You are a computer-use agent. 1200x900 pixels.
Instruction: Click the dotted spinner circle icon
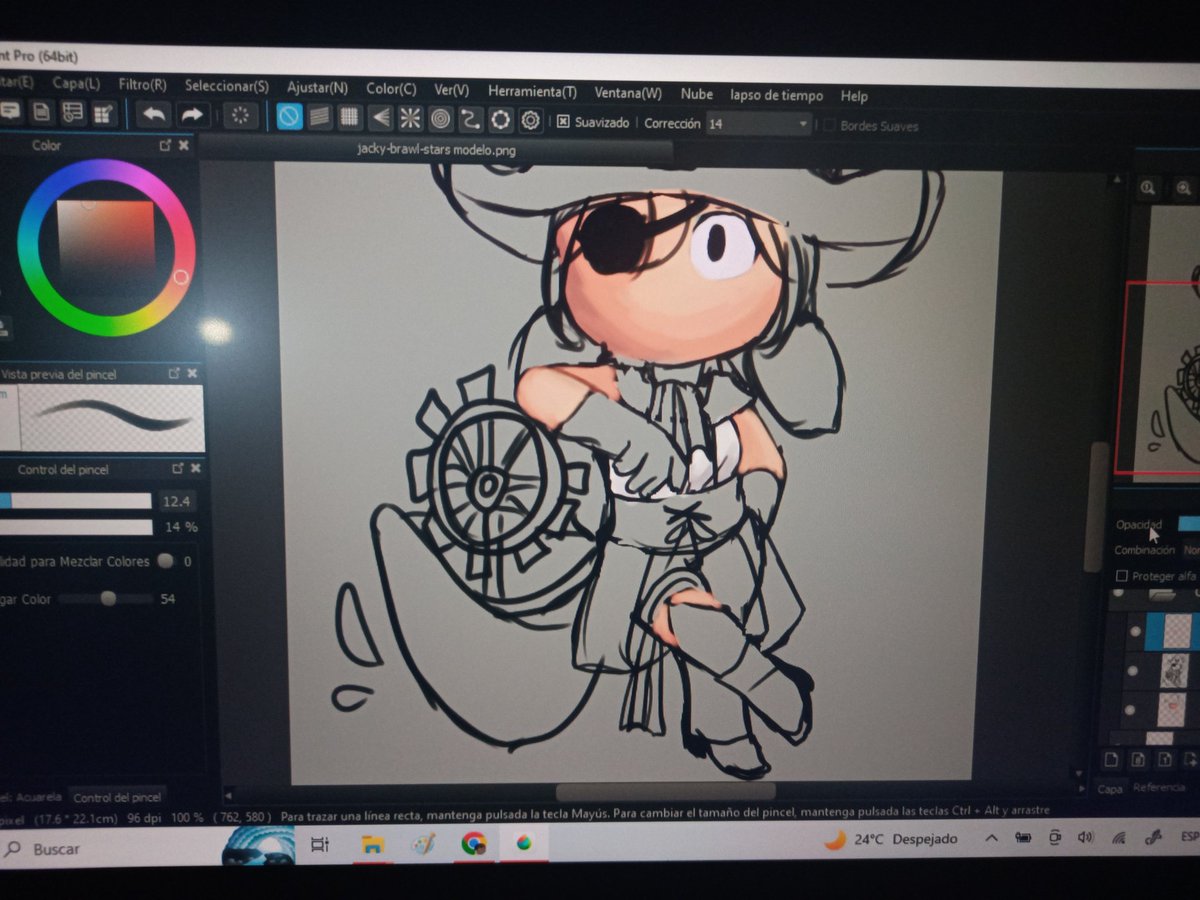[240, 116]
